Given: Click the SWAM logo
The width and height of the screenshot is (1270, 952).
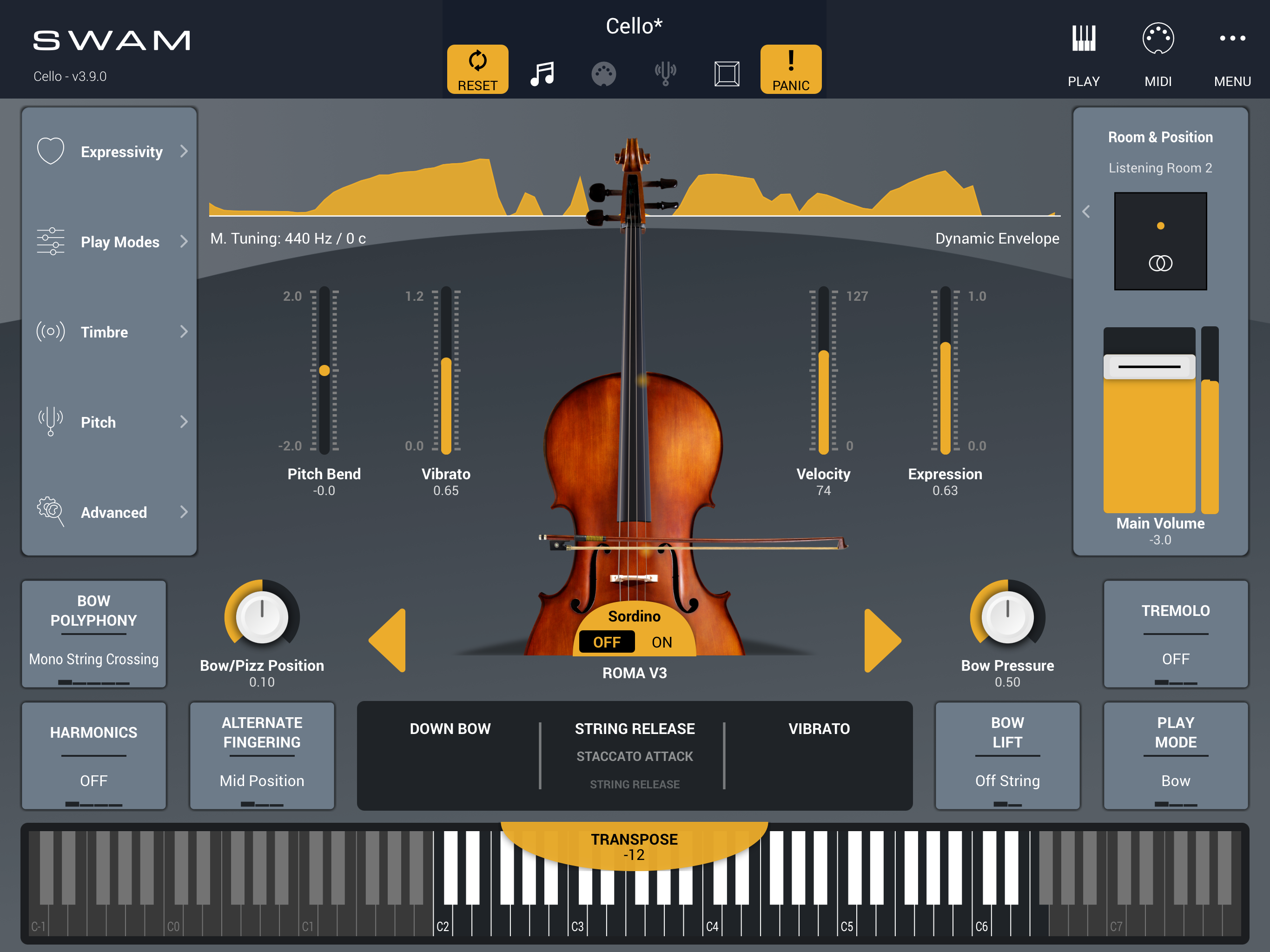Looking at the screenshot, I should 112,40.
